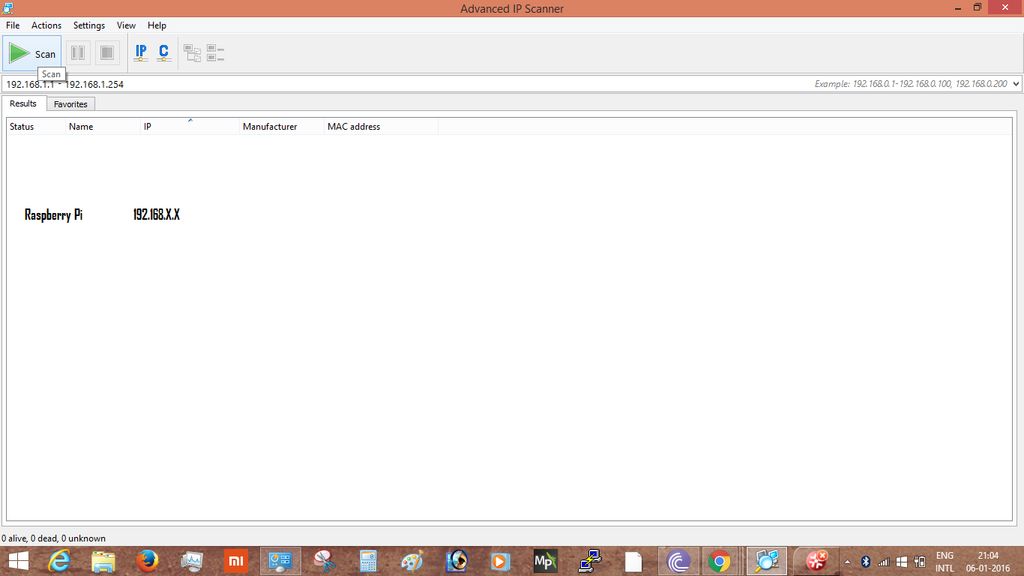This screenshot has height=576, width=1024.
Task: Open Calculator from the taskbar
Action: point(368,561)
